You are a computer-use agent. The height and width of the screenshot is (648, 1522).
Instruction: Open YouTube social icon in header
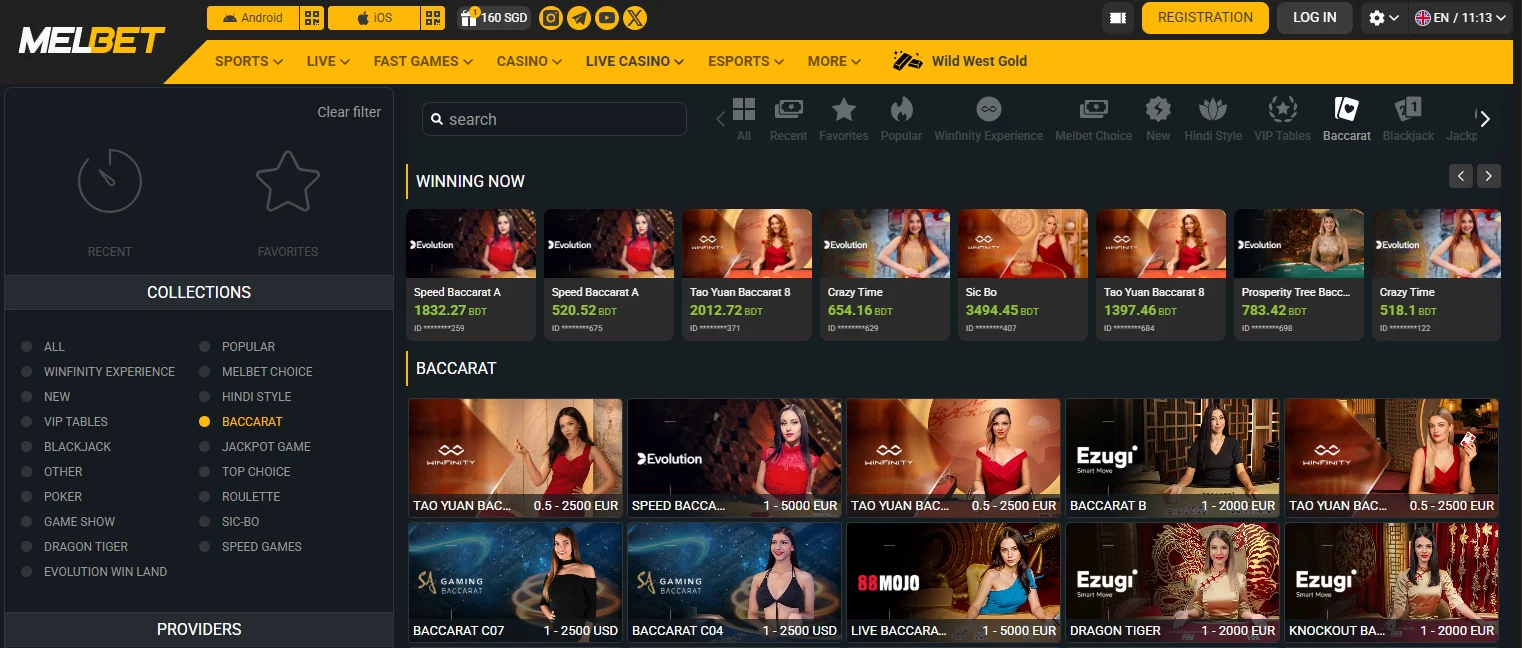[x=606, y=18]
